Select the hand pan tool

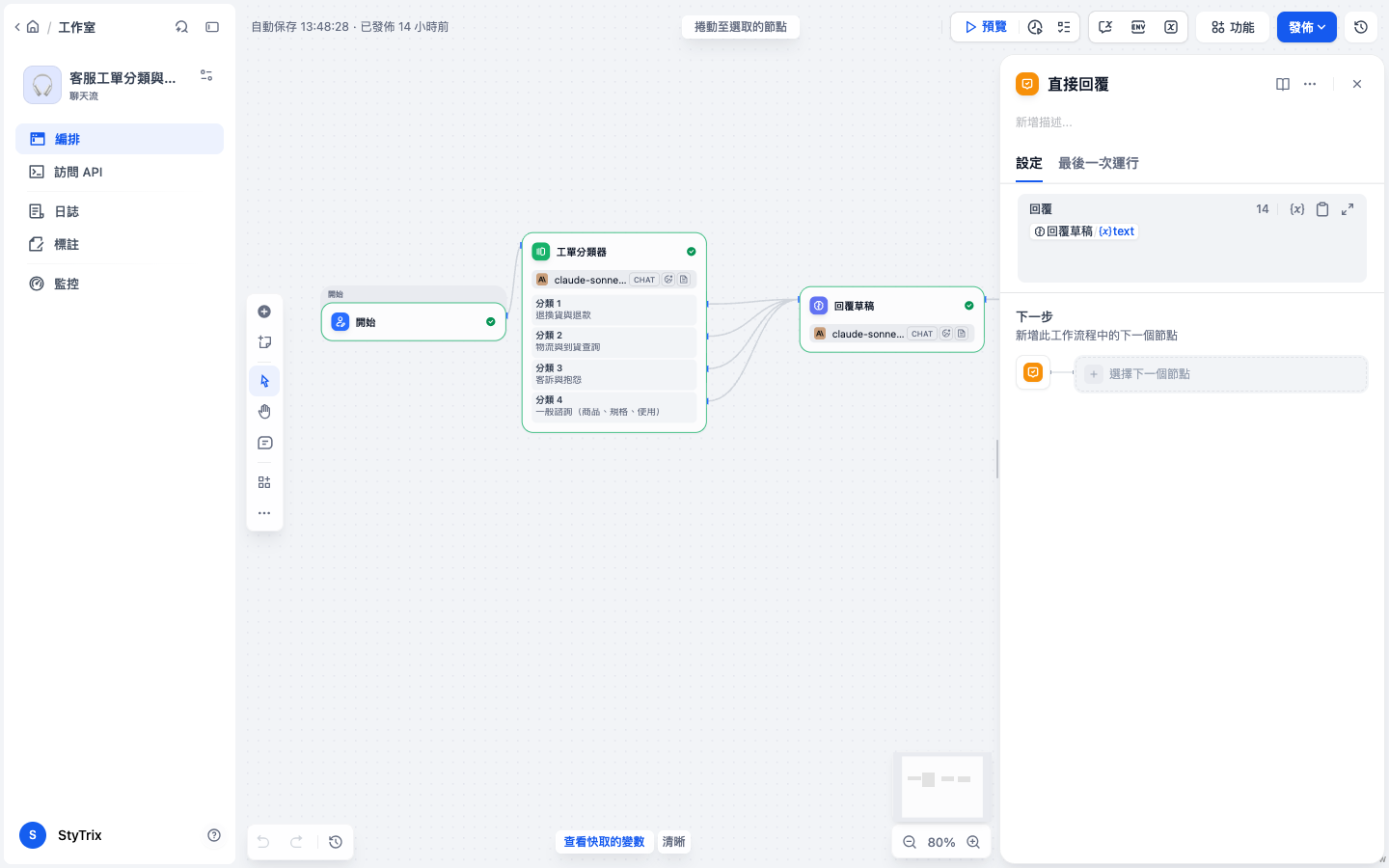264,412
